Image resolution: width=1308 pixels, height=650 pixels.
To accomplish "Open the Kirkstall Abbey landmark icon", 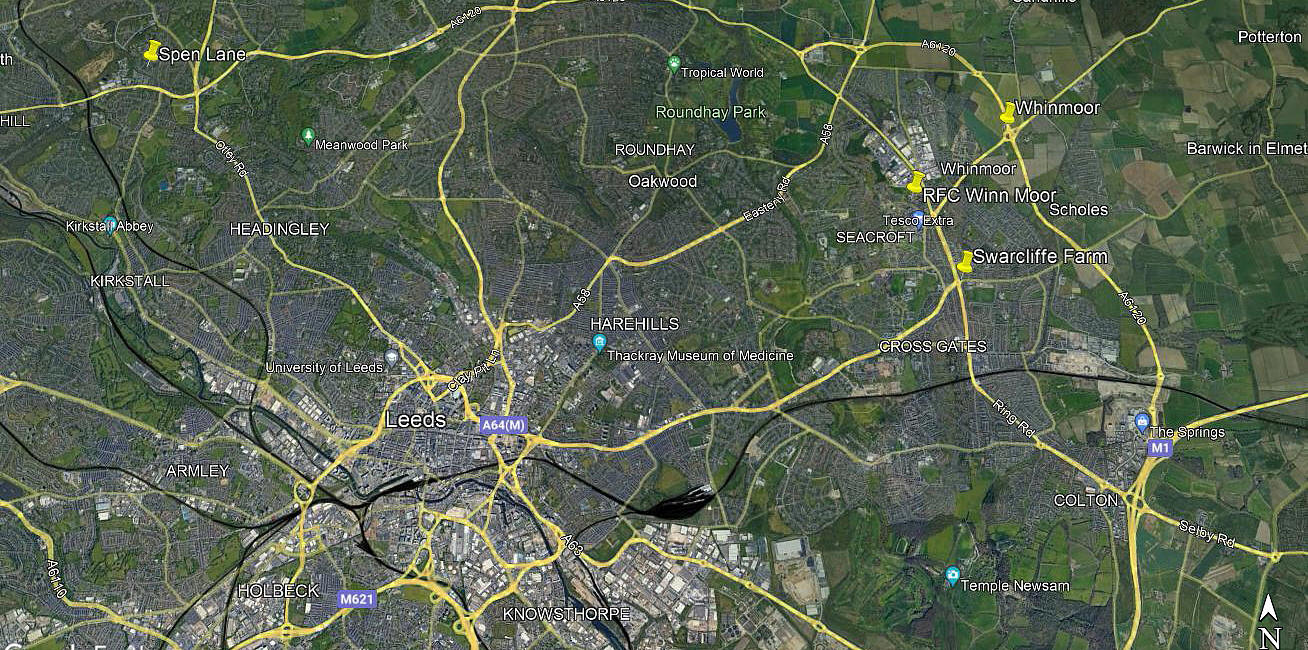I will (x=110, y=222).
